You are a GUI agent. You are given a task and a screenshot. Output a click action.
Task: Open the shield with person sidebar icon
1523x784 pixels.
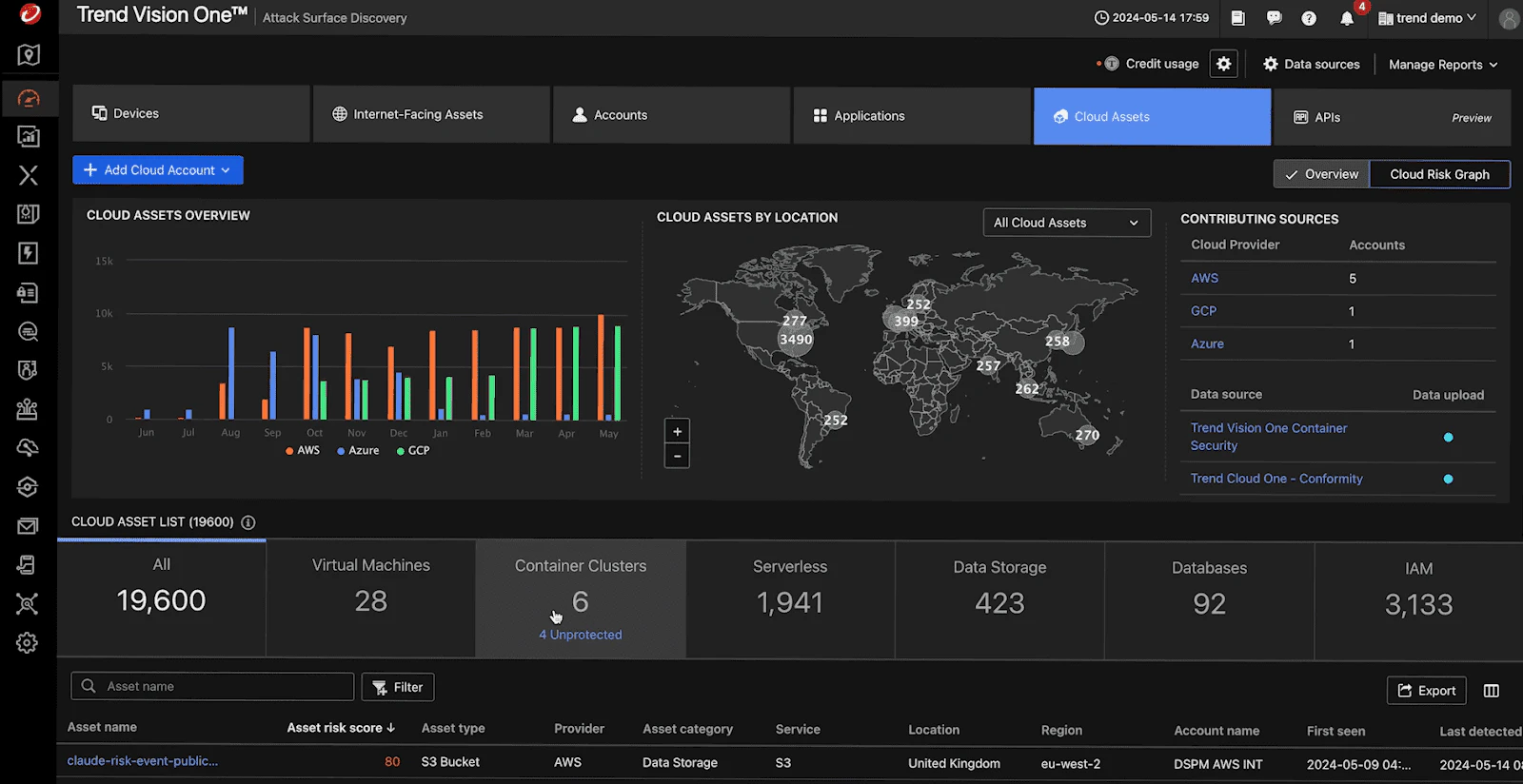(29, 370)
